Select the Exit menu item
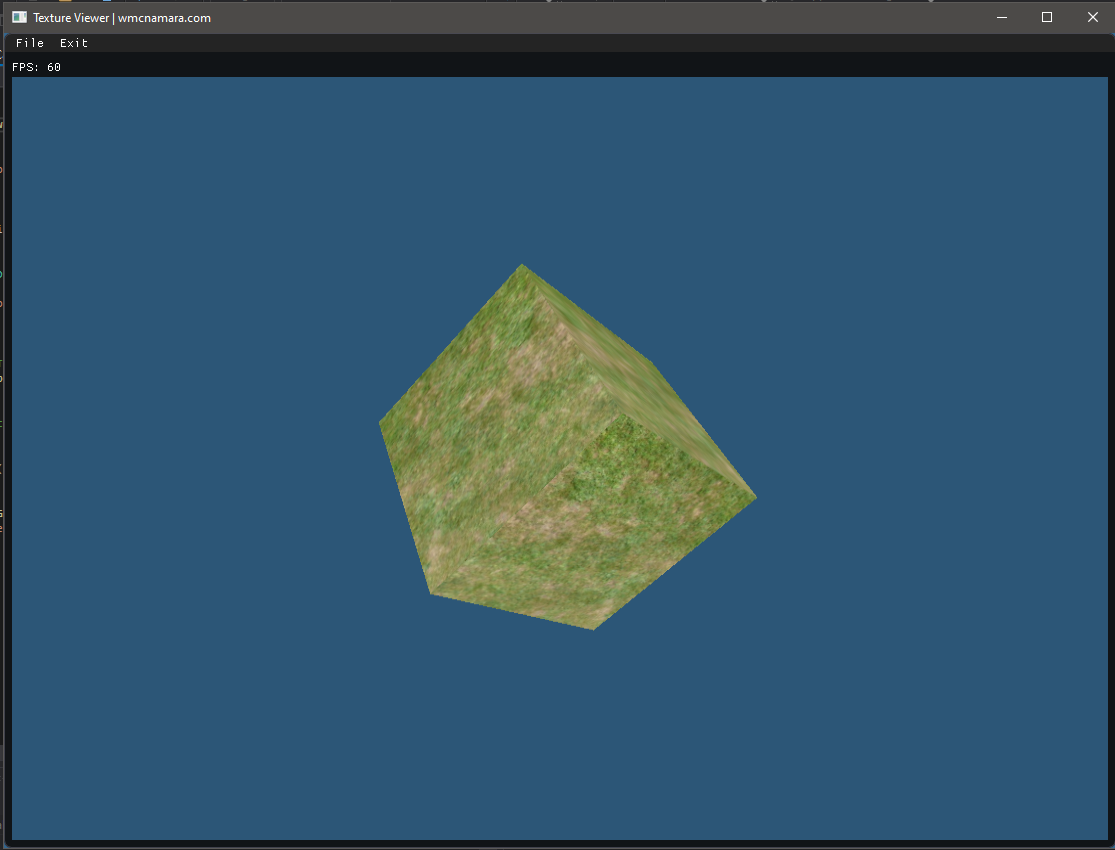Viewport: 1115px width, 850px height. (x=73, y=43)
